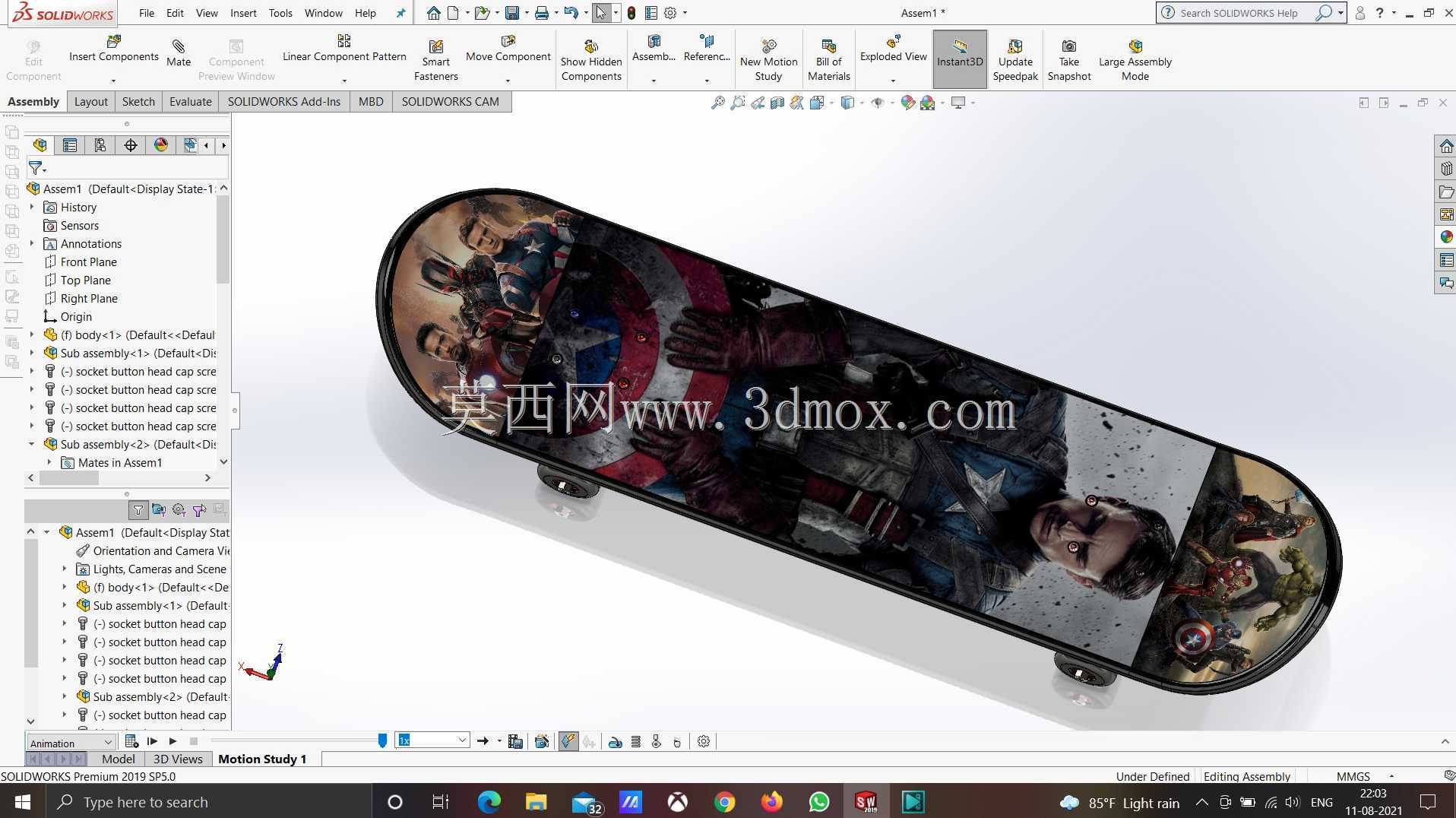Expand the History tree node

tap(32, 207)
